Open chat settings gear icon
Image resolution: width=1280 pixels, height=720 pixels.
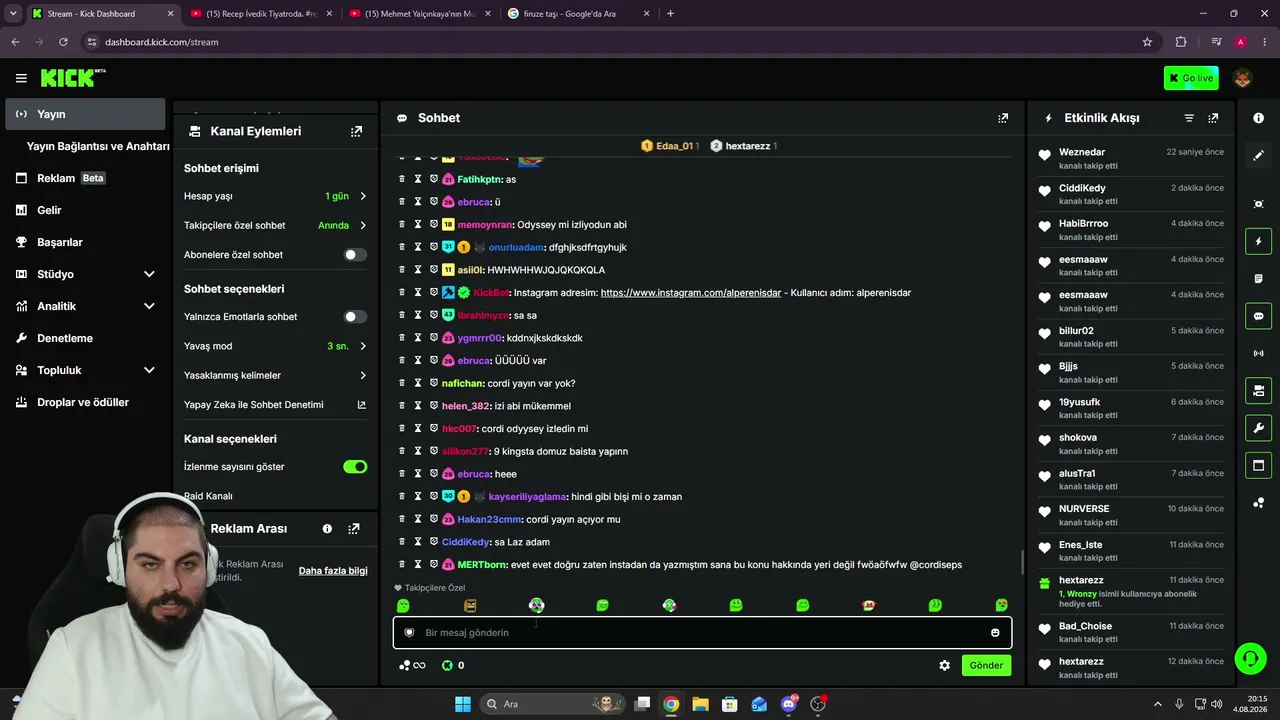click(x=944, y=665)
